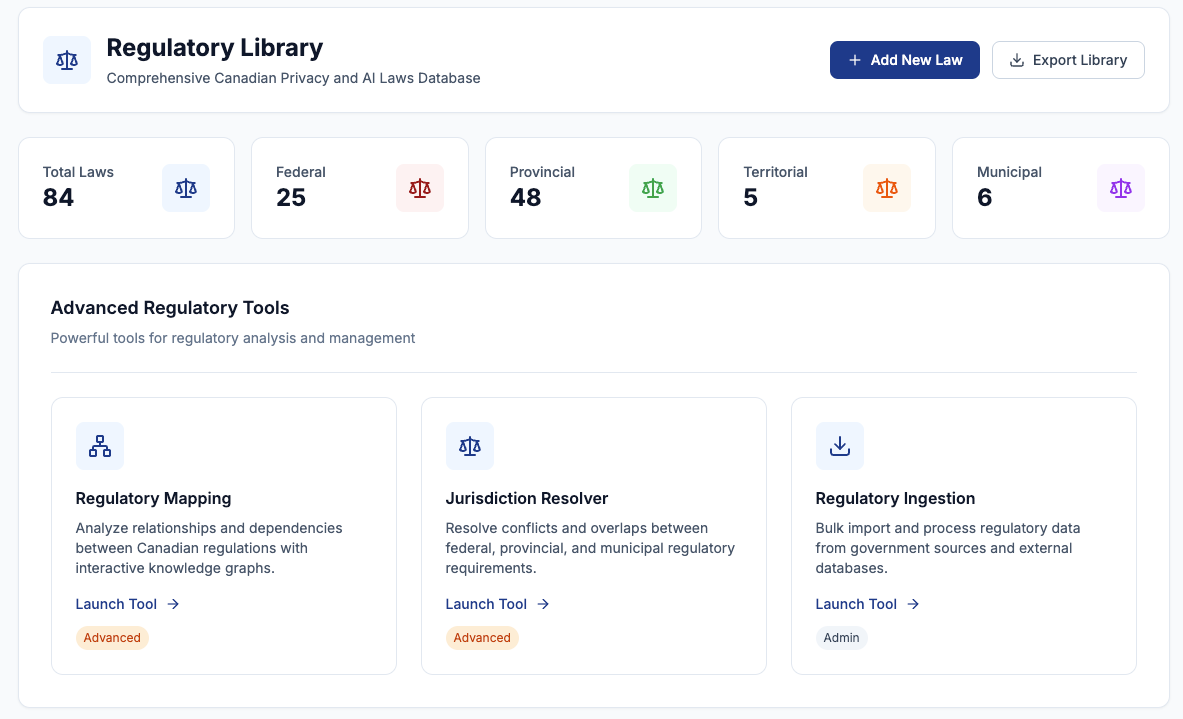Viewport: 1183px width, 719px height.
Task: Click the Admin badge under Regulatory Ingestion
Action: [x=841, y=638]
